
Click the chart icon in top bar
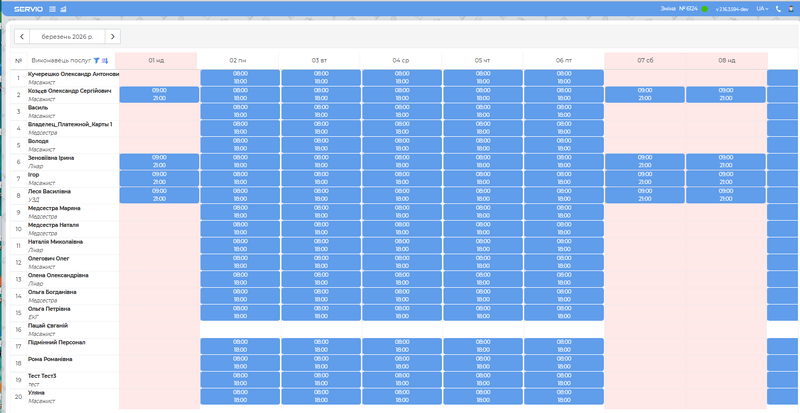[x=64, y=8]
